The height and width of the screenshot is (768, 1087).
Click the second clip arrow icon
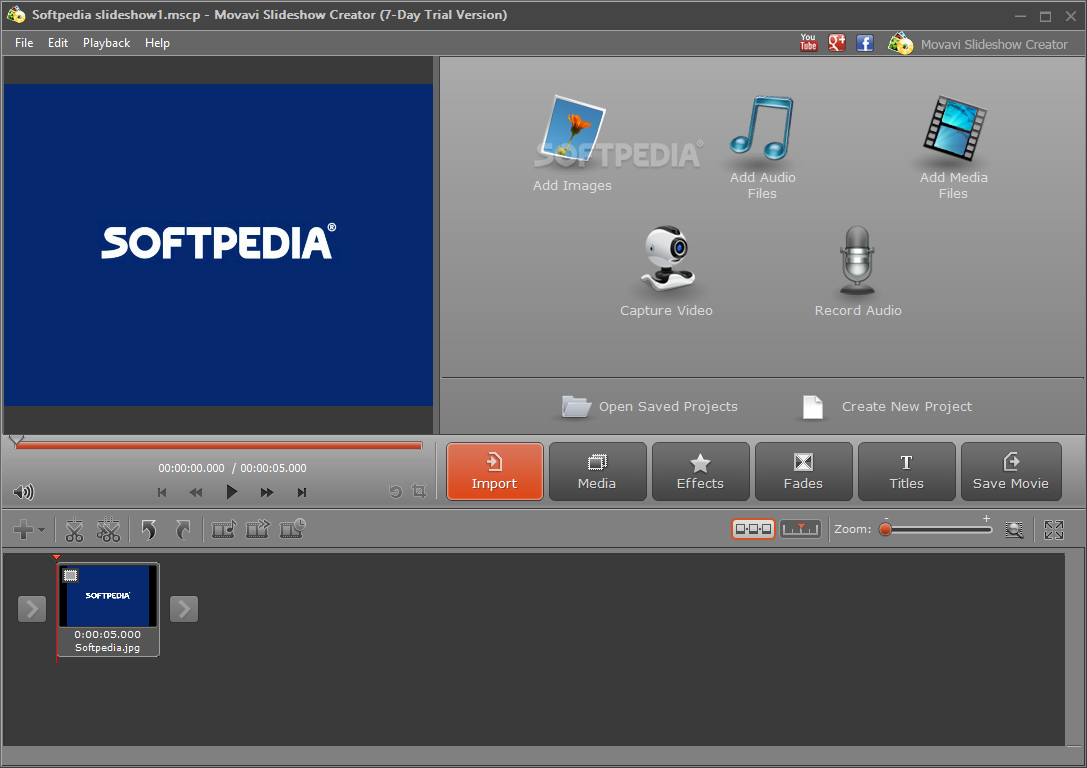tap(258, 530)
